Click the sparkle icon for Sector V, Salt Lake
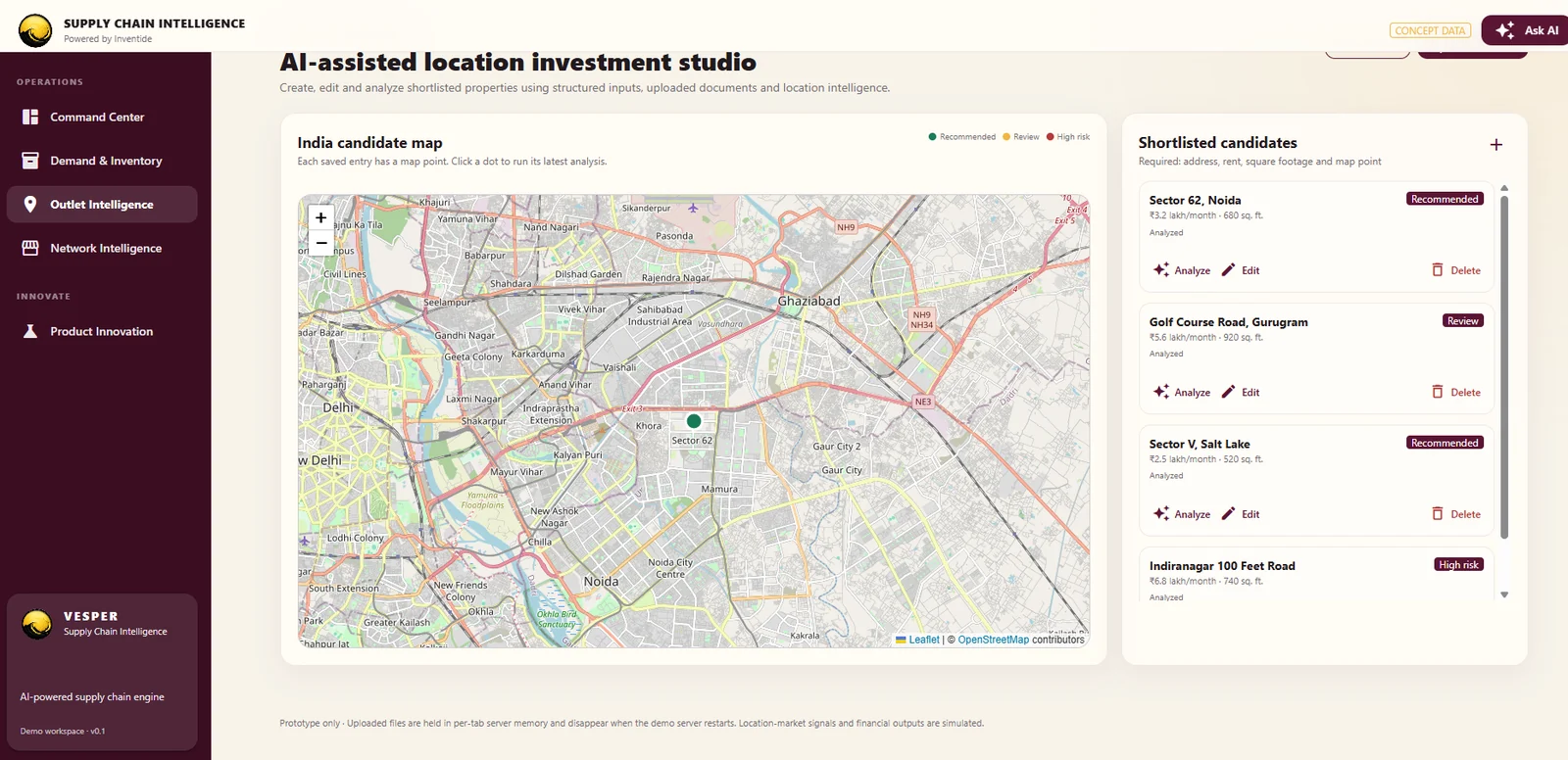1568x760 pixels. click(1161, 514)
